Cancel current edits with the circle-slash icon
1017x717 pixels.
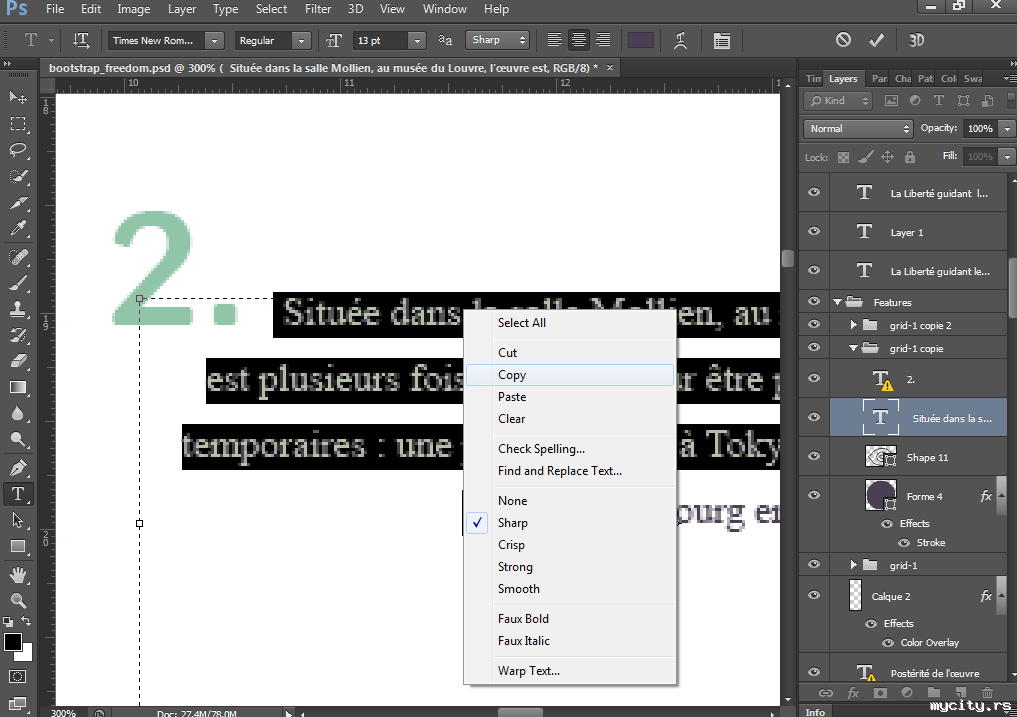click(x=843, y=40)
